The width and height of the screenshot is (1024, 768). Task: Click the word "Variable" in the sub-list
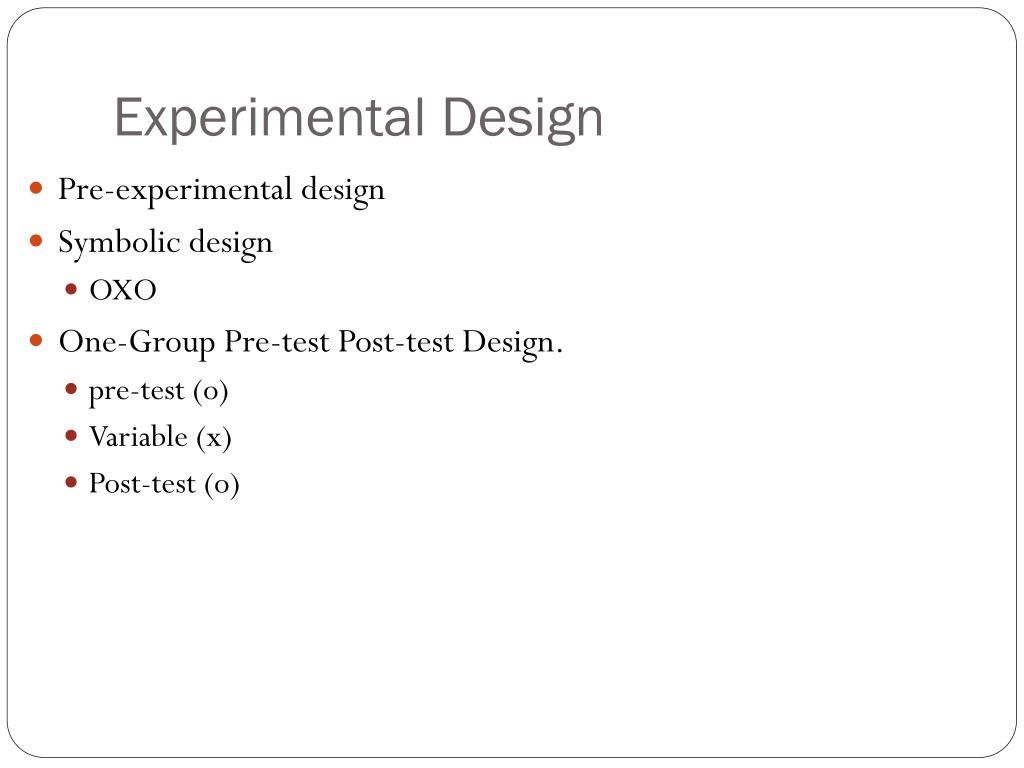tap(138, 437)
